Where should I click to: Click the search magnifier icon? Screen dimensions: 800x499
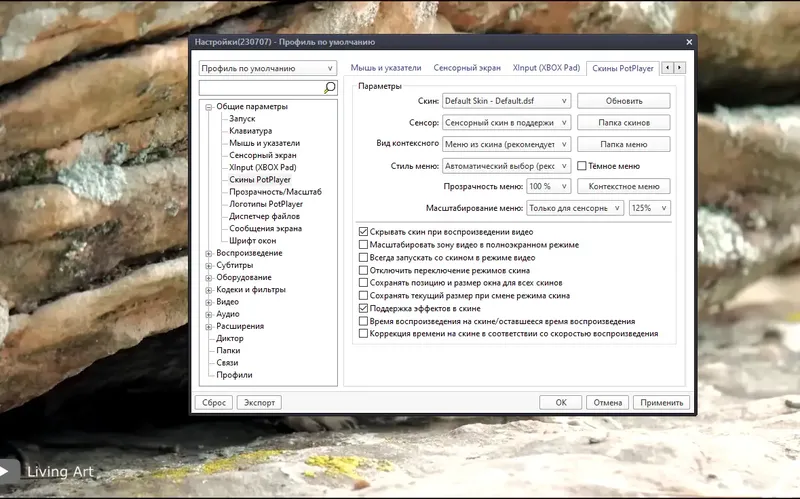pos(330,88)
